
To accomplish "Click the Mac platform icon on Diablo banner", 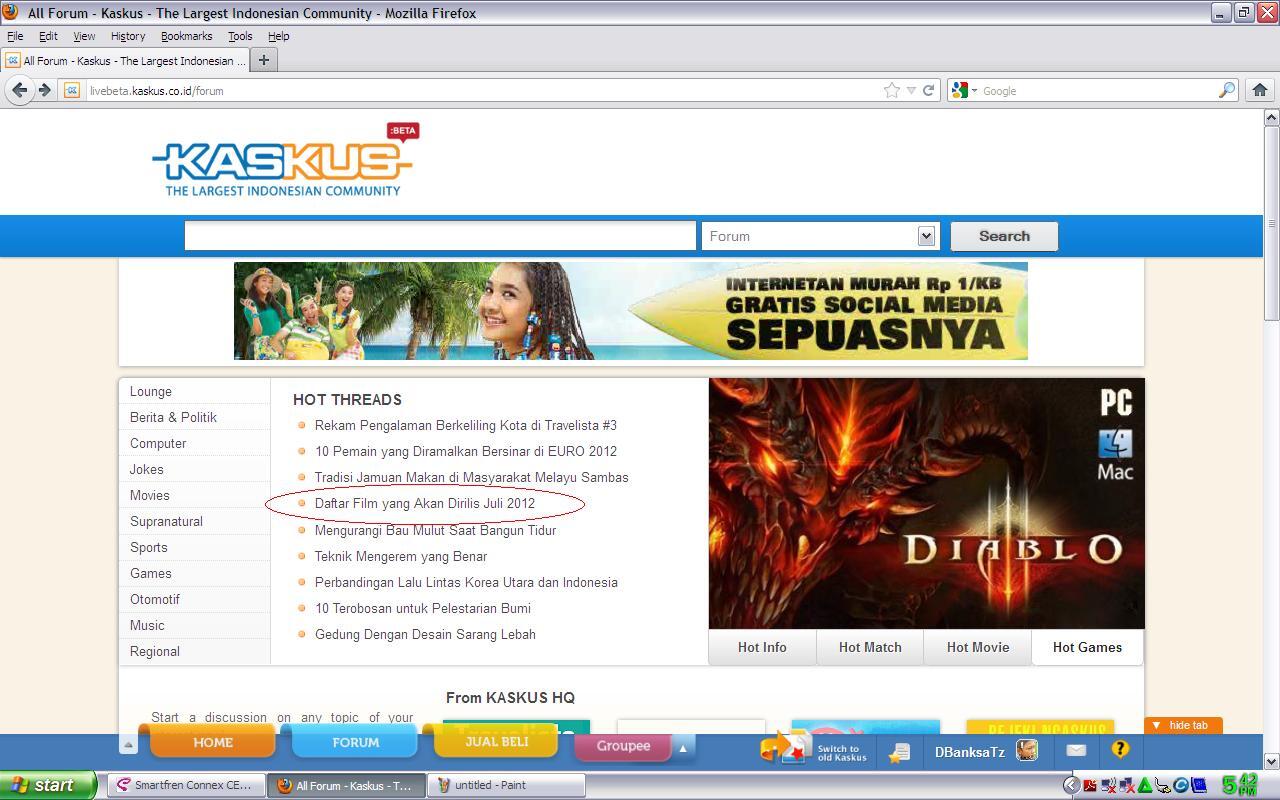I will 1115,455.
